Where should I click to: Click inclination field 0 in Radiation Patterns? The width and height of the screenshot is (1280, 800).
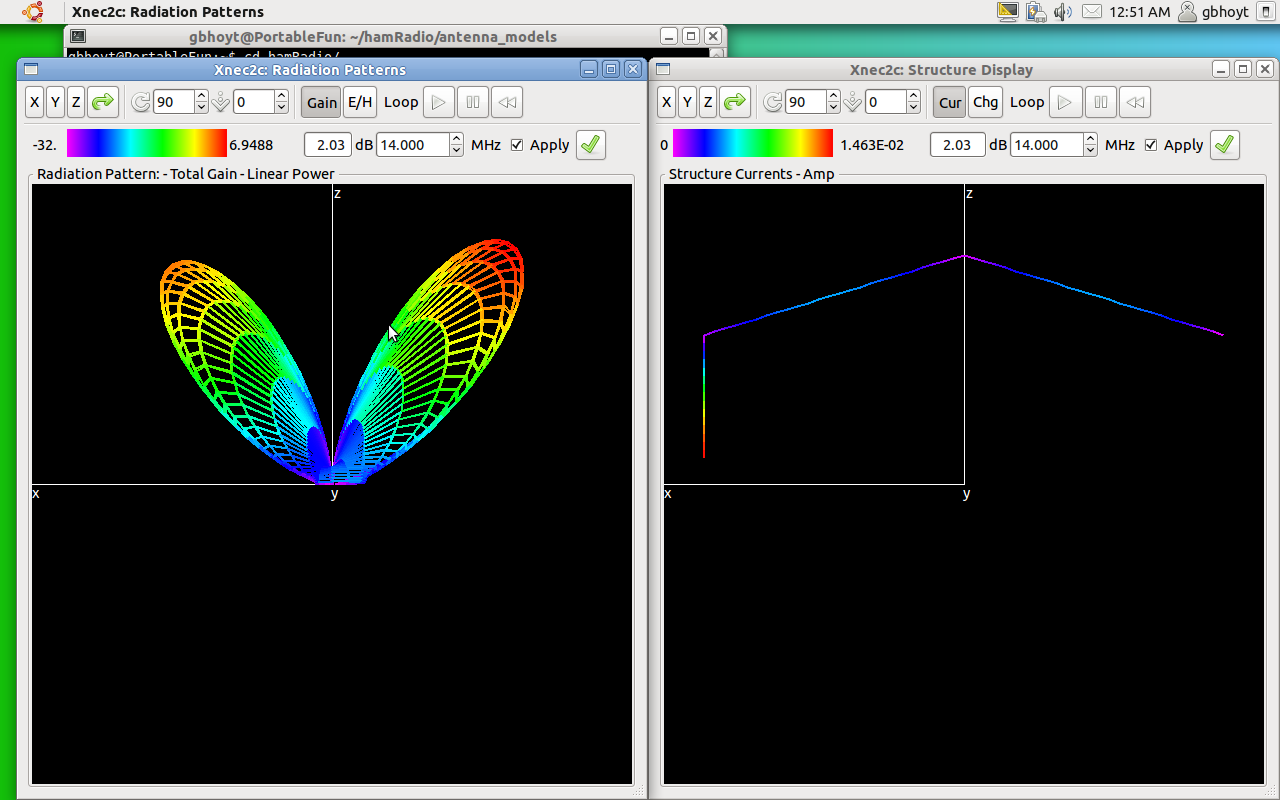point(253,102)
